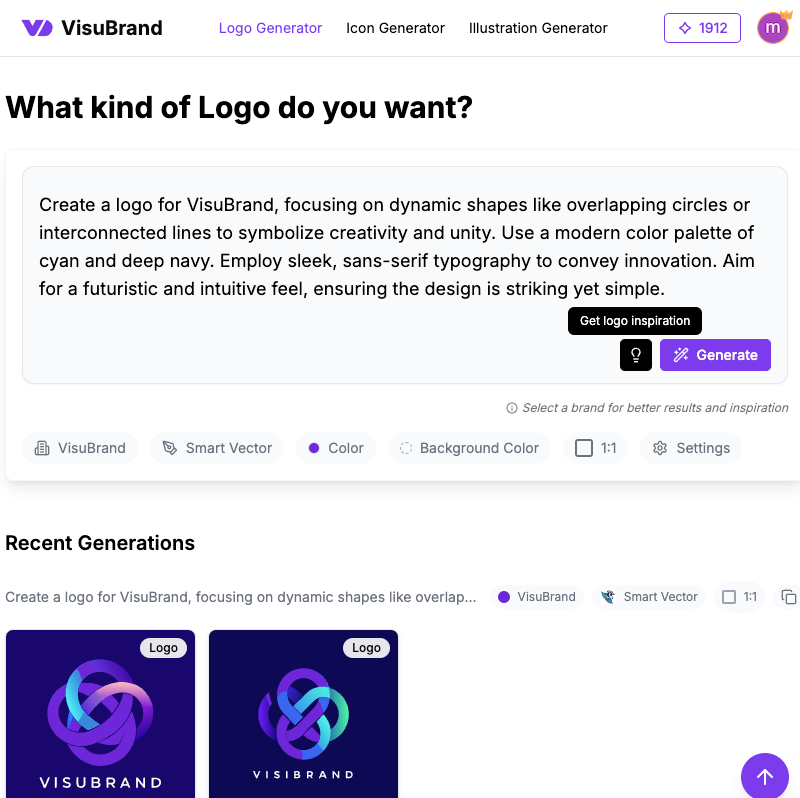800x798 pixels.
Task: Click the VisuBrand logo icon in header
Action: [x=37, y=28]
